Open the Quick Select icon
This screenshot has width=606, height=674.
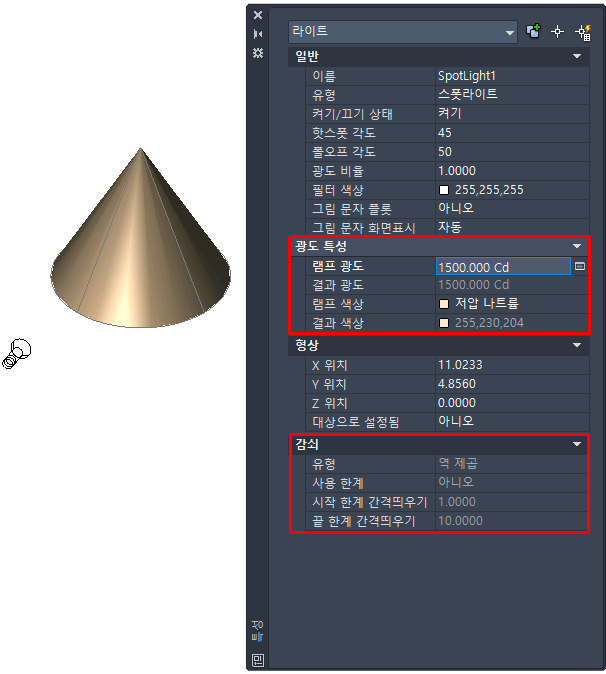pos(583,32)
